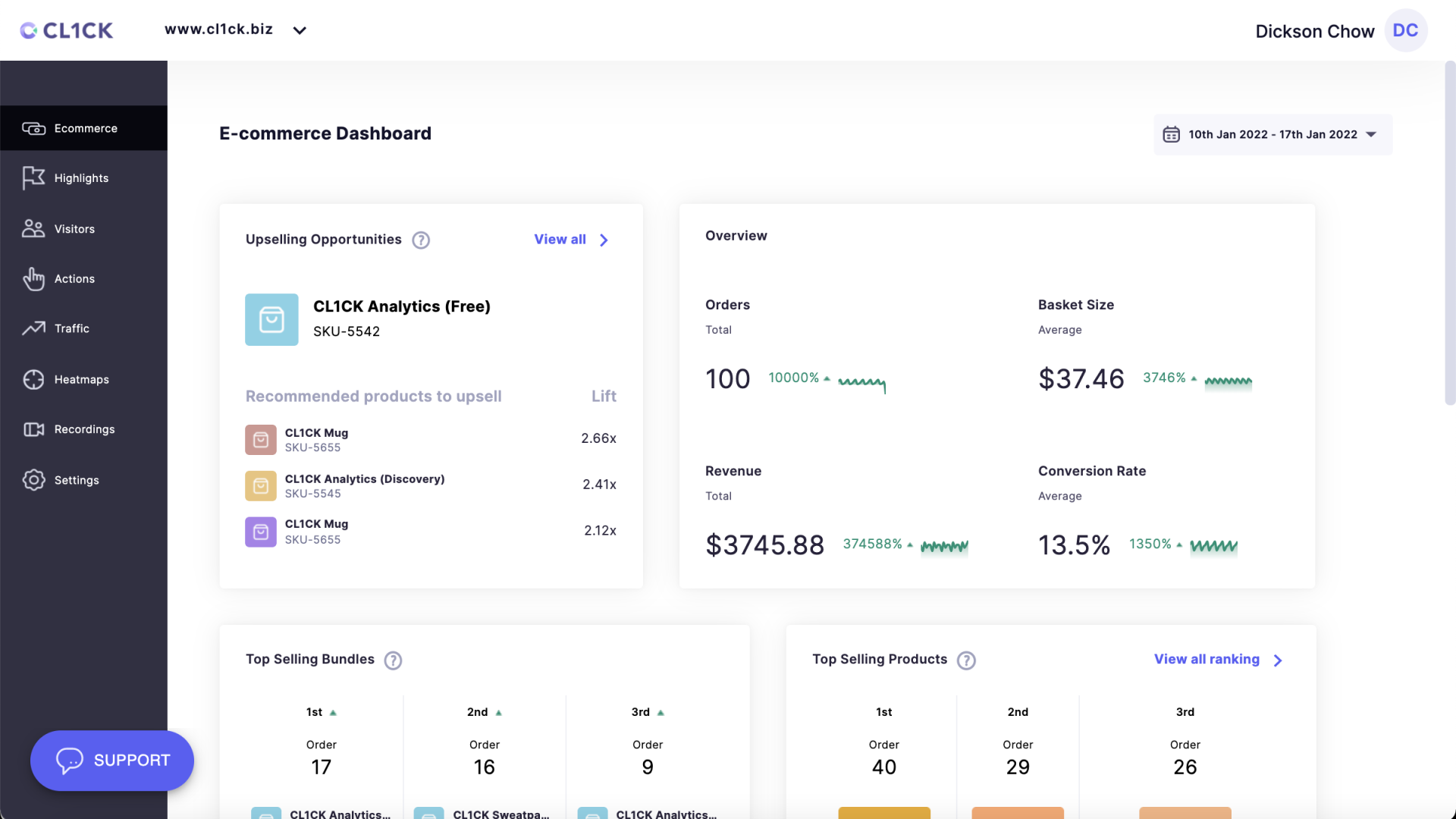Click the Recordings camera icon
Viewport: 1456px width, 819px height.
click(33, 429)
